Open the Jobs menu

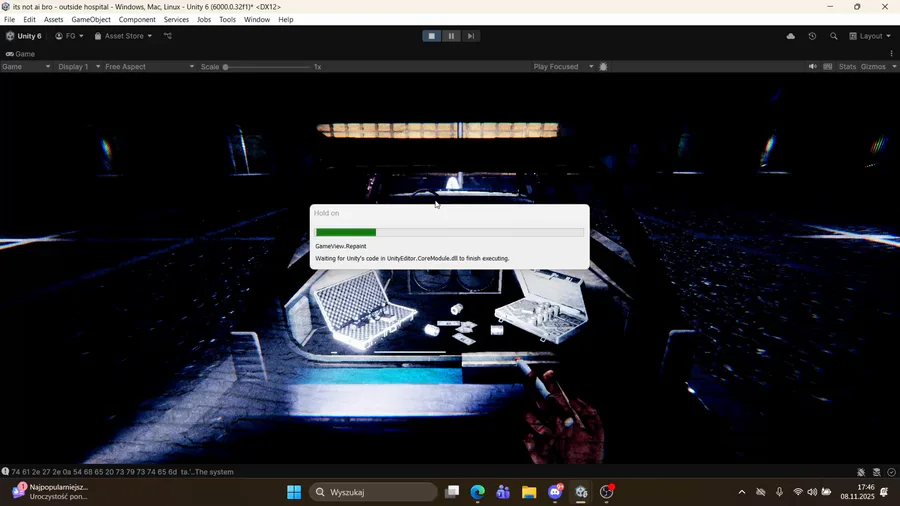click(x=204, y=20)
